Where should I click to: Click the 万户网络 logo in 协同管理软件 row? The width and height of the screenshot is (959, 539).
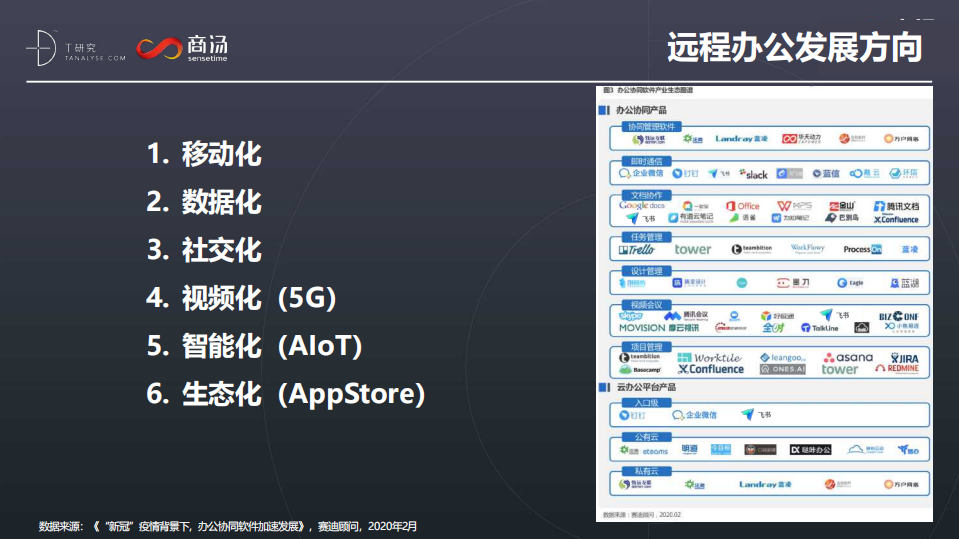click(902, 139)
